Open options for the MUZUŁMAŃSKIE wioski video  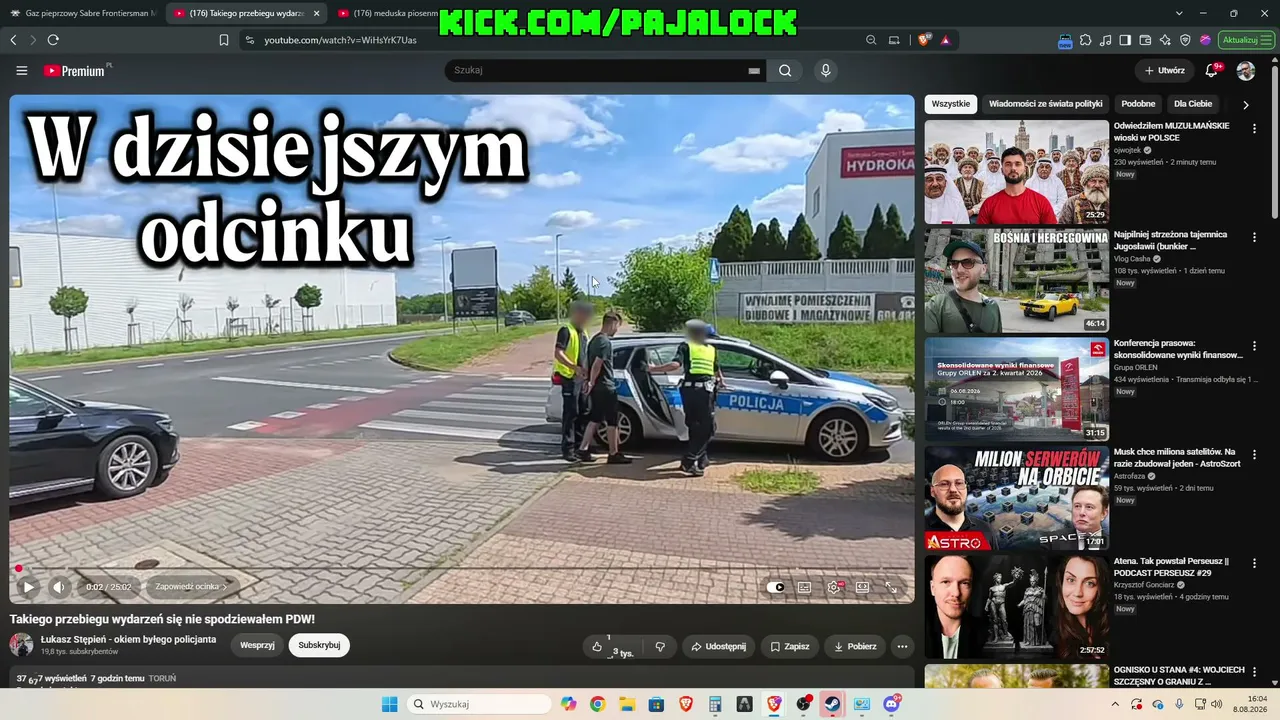(1254, 128)
